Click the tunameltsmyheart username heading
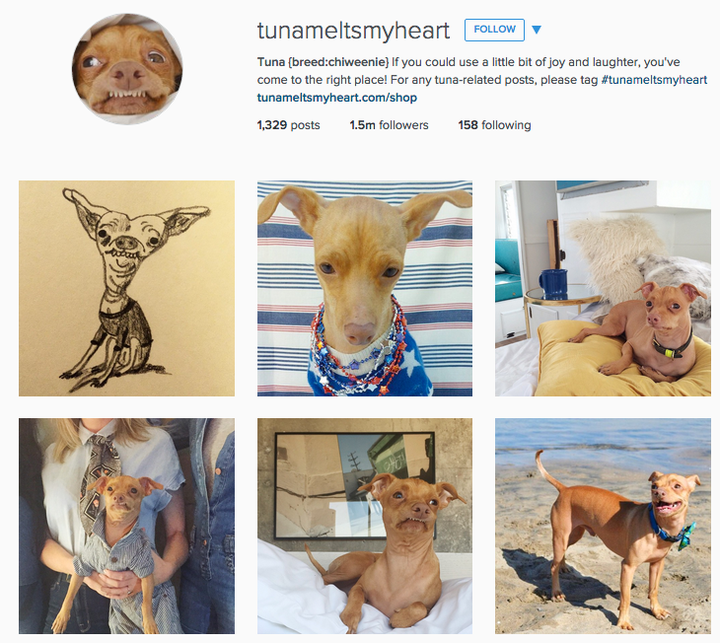This screenshot has width=720, height=643. point(353,31)
